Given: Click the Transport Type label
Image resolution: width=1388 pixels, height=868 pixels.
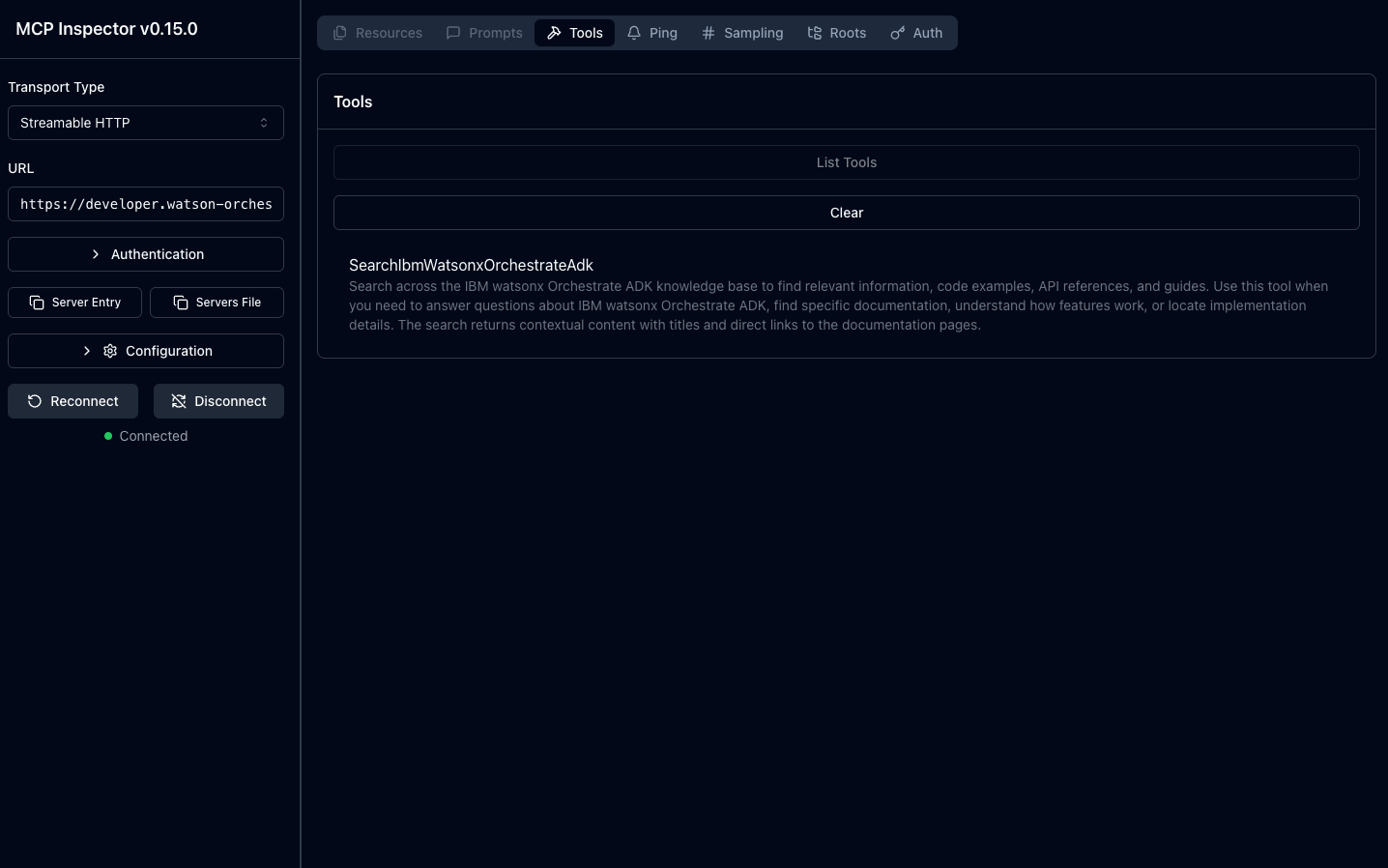Looking at the screenshot, I should click(56, 87).
